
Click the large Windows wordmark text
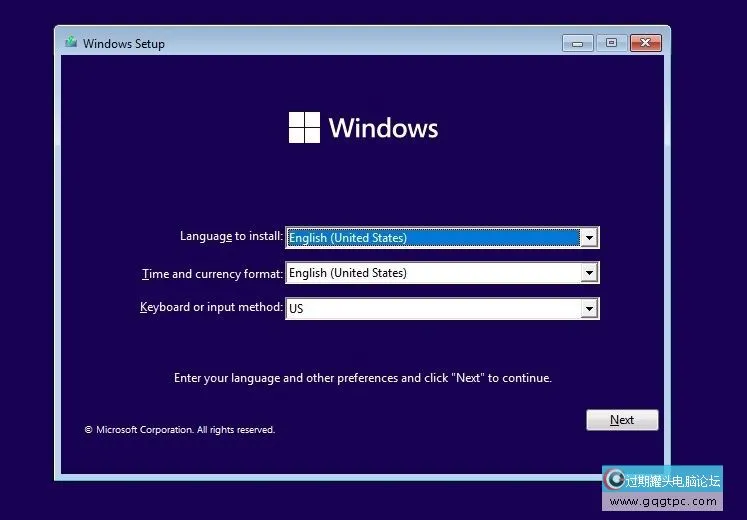pos(383,128)
